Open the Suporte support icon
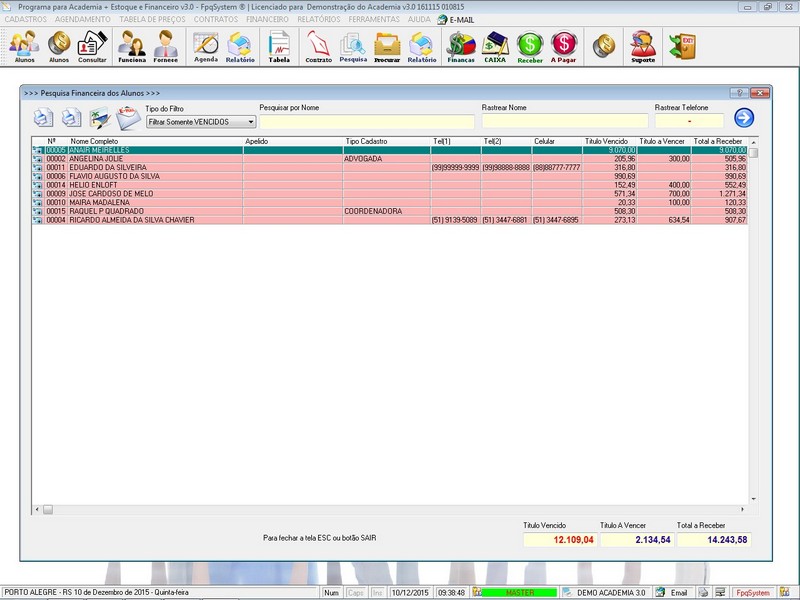 [x=643, y=46]
